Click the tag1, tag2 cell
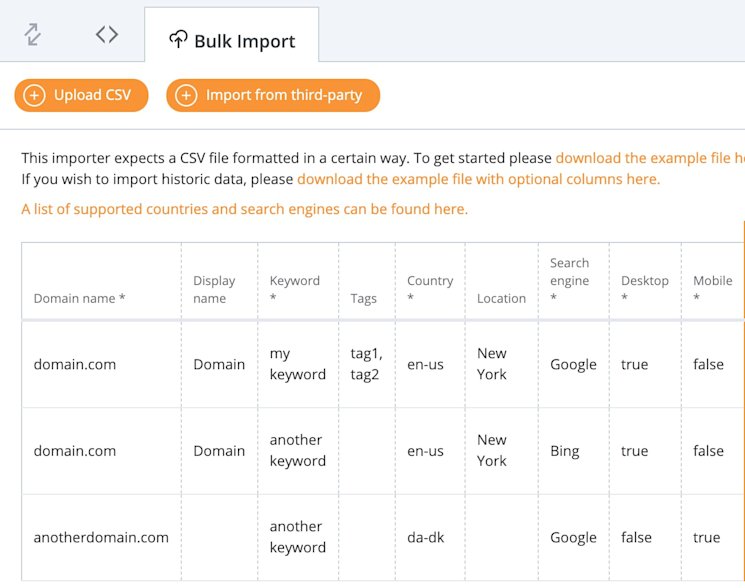The width and height of the screenshot is (745, 588). tap(366, 364)
